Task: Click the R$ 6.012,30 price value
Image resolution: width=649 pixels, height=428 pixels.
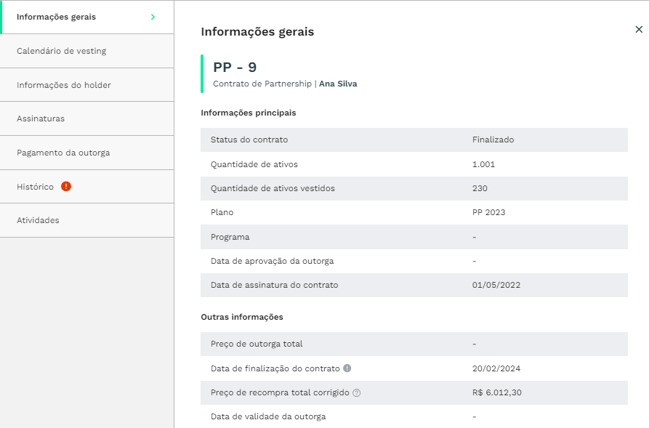Action: pos(497,392)
